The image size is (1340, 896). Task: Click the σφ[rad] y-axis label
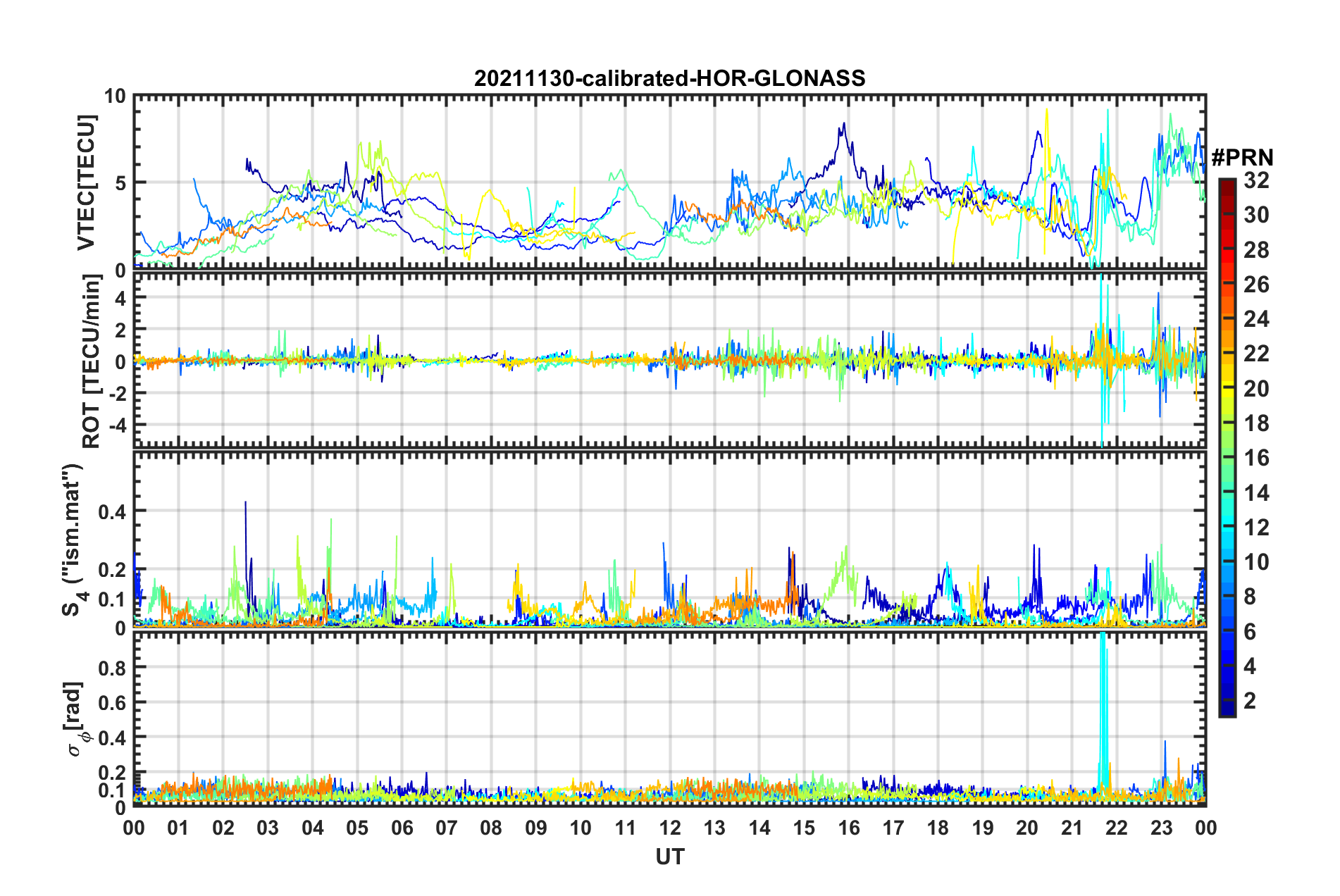[x=75, y=719]
